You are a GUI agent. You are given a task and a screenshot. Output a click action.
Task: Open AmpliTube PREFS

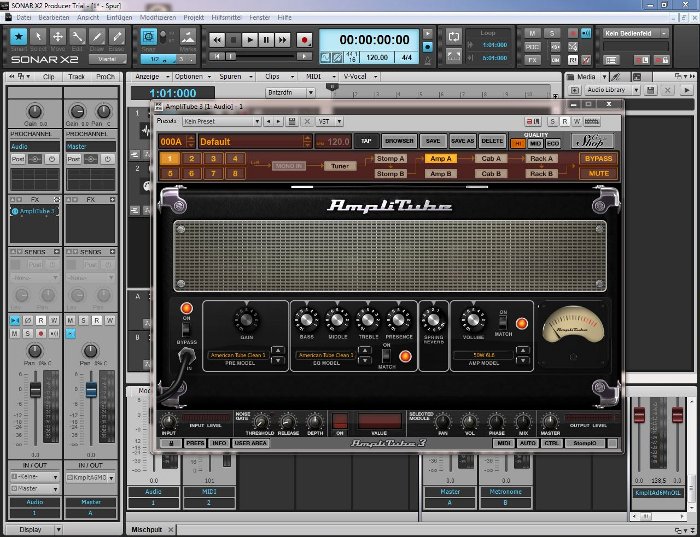(195, 443)
